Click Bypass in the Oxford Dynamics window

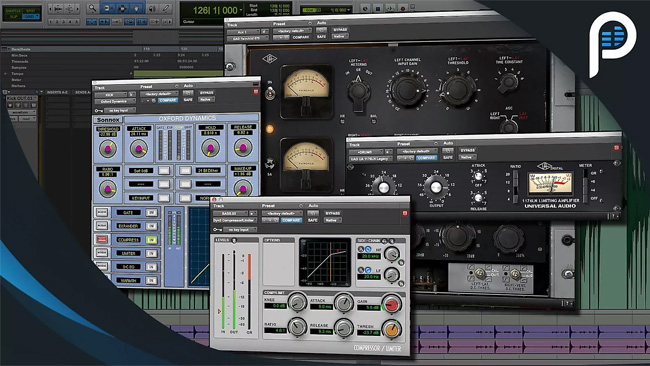pos(206,93)
